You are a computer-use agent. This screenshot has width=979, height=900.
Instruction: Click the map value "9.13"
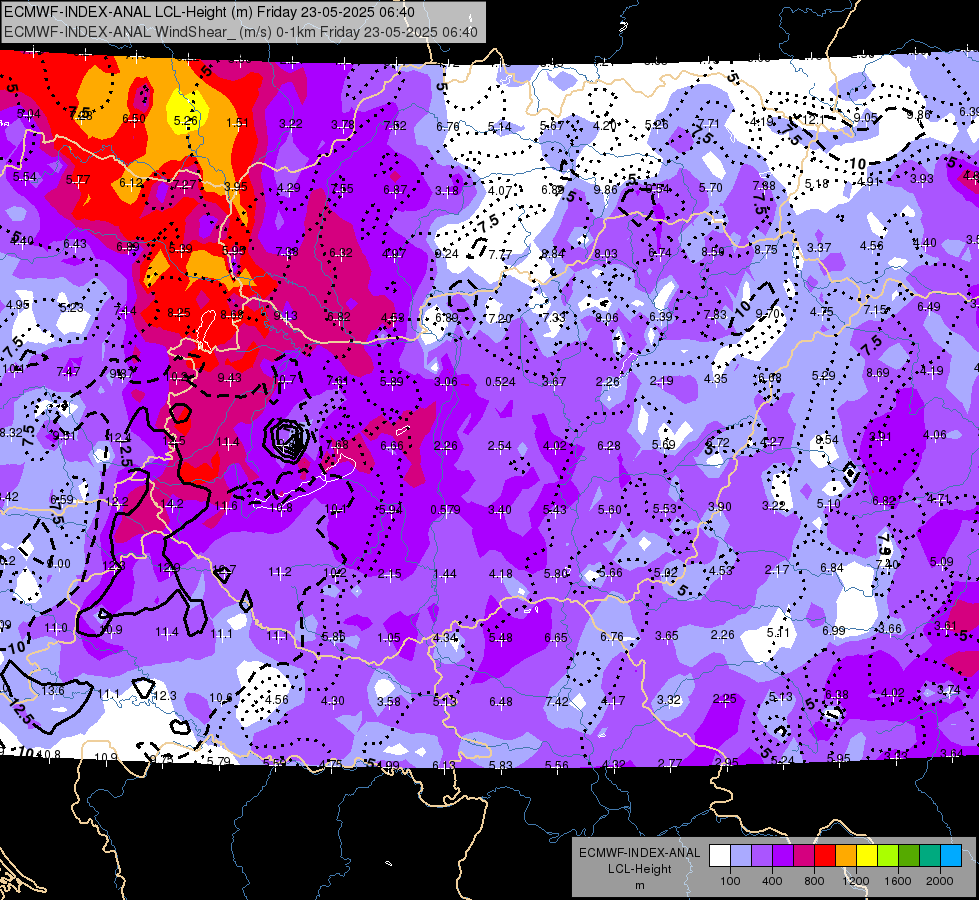coord(285,316)
